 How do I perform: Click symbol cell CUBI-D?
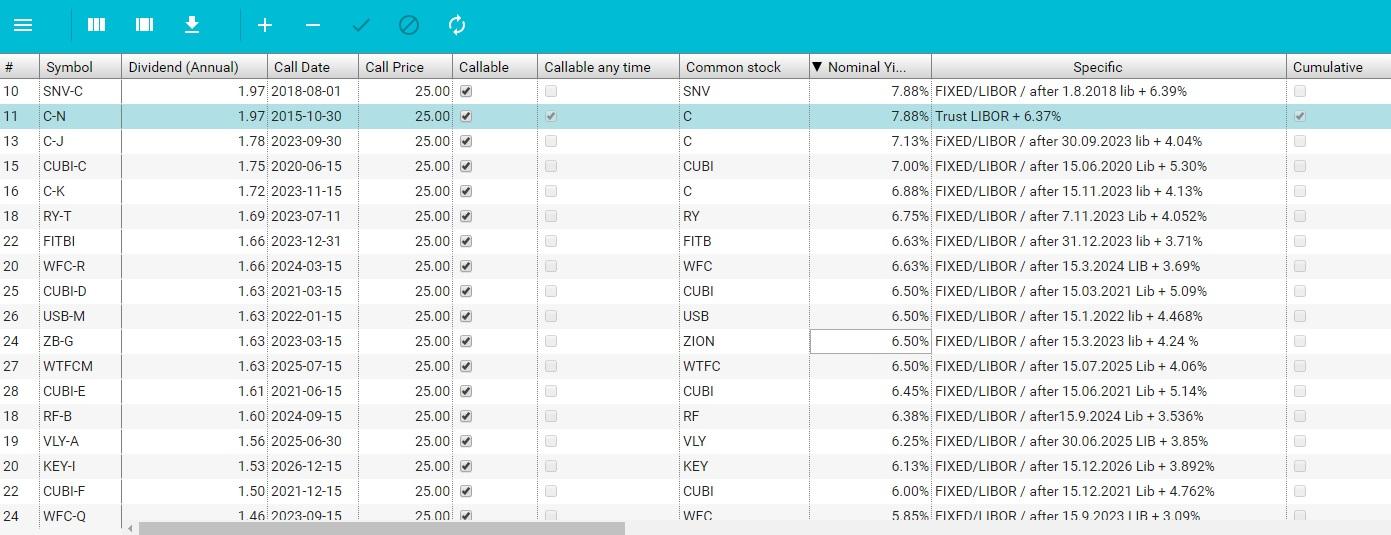(81, 291)
